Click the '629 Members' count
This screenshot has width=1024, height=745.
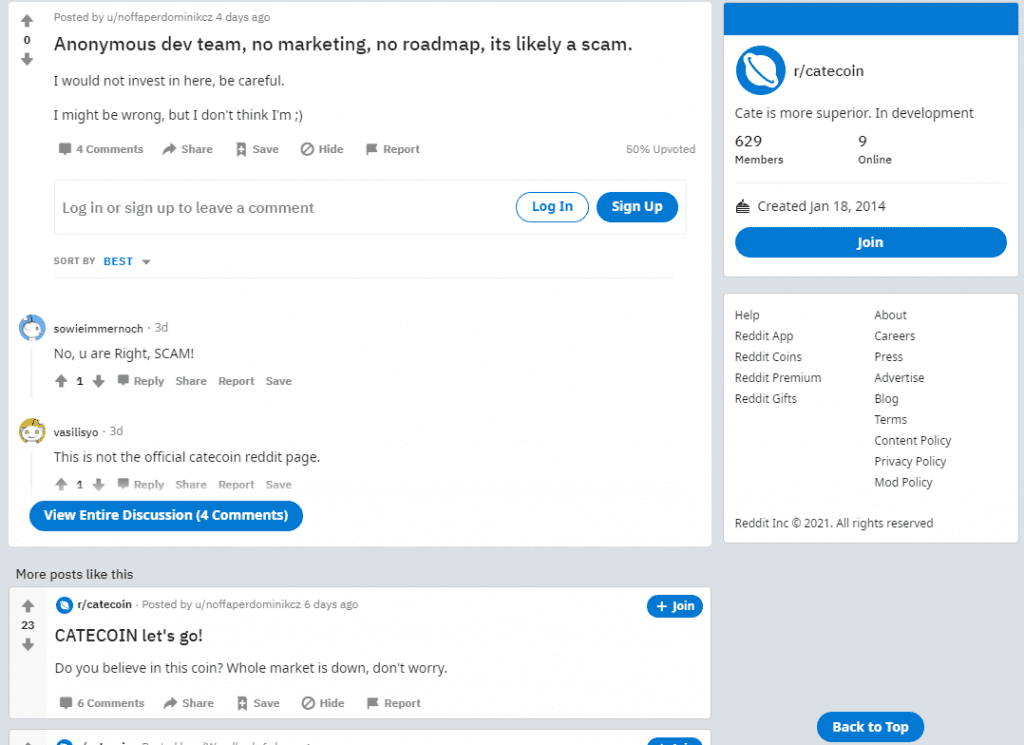click(758, 150)
